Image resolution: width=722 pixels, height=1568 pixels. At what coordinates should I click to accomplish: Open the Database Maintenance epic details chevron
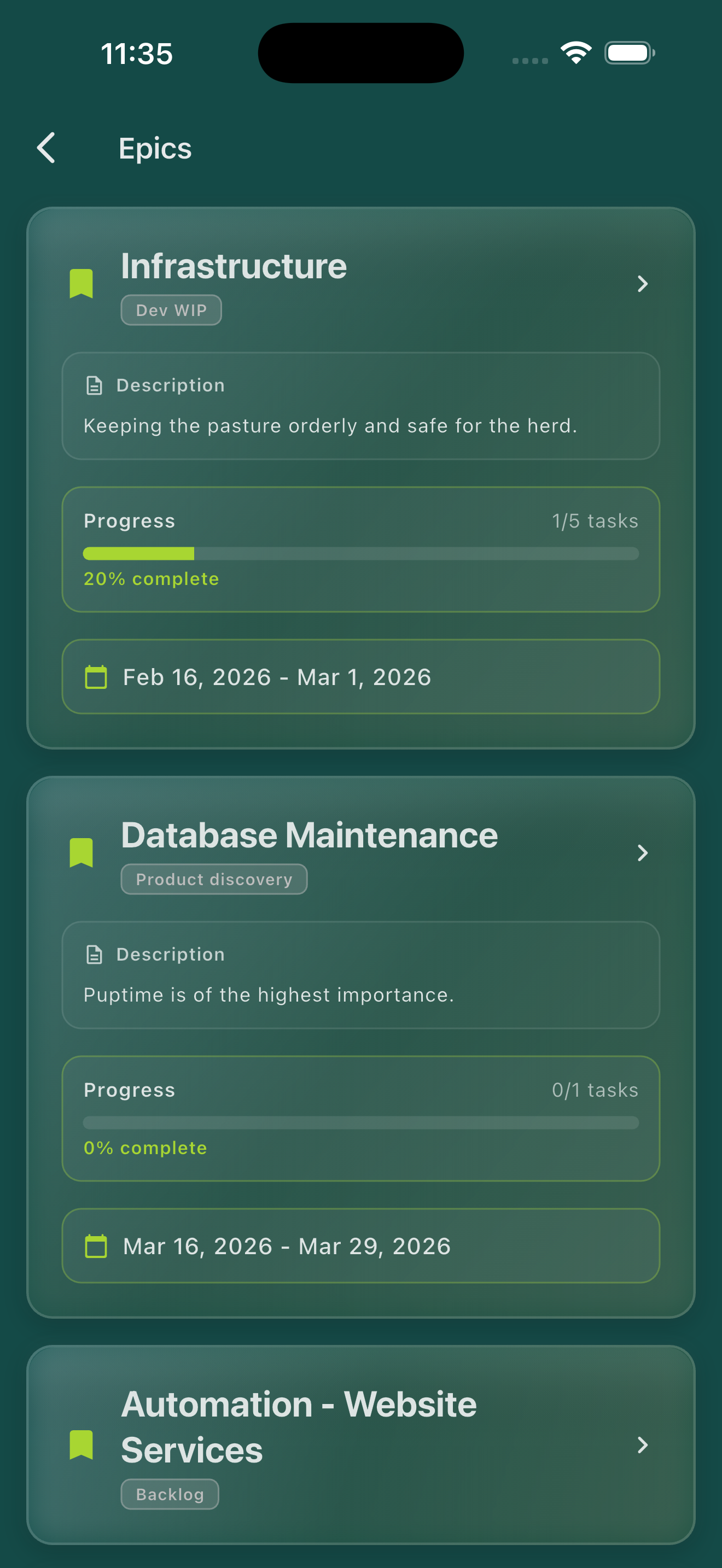pos(642,853)
